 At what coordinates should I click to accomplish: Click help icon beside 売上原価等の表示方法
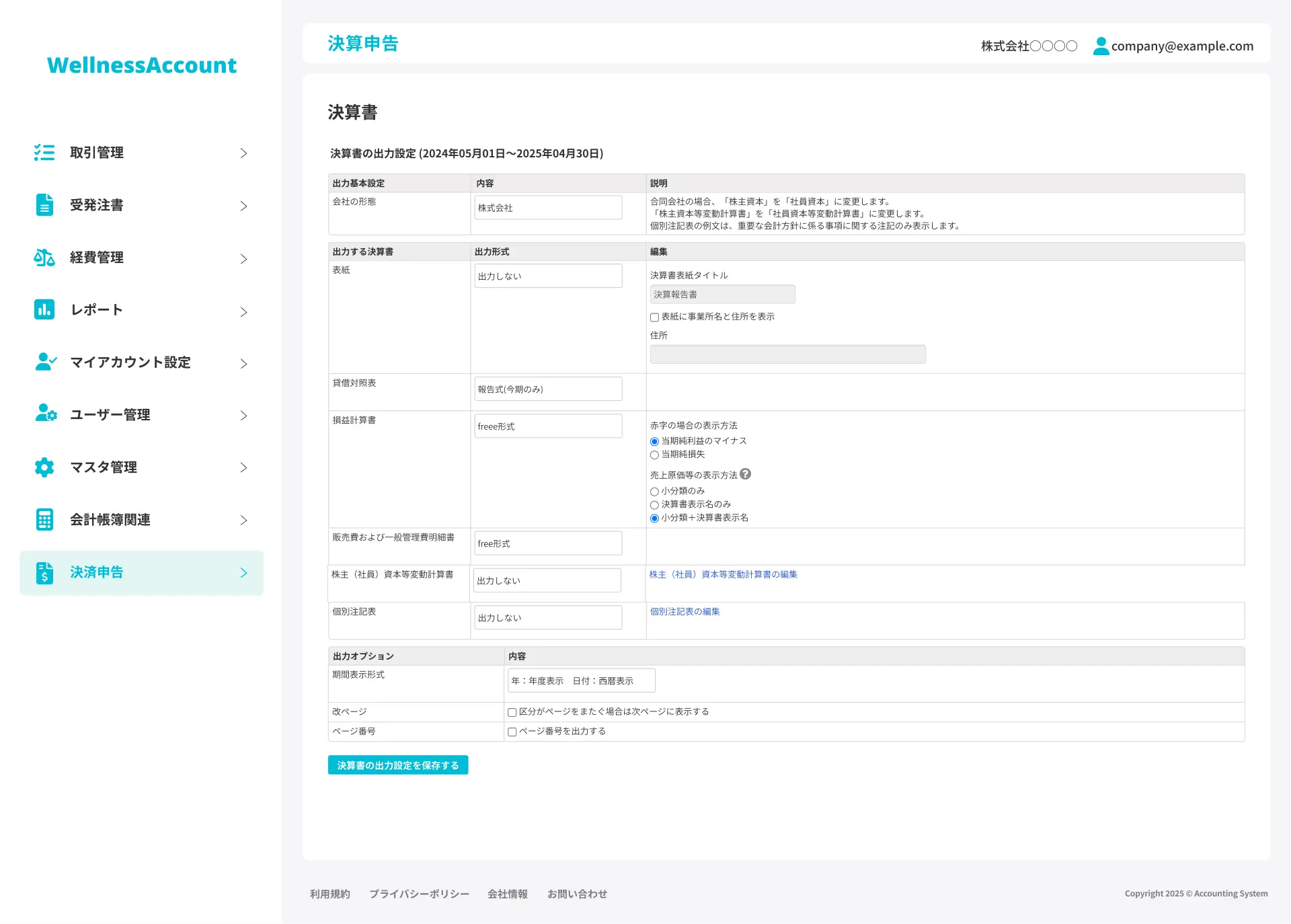[745, 474]
